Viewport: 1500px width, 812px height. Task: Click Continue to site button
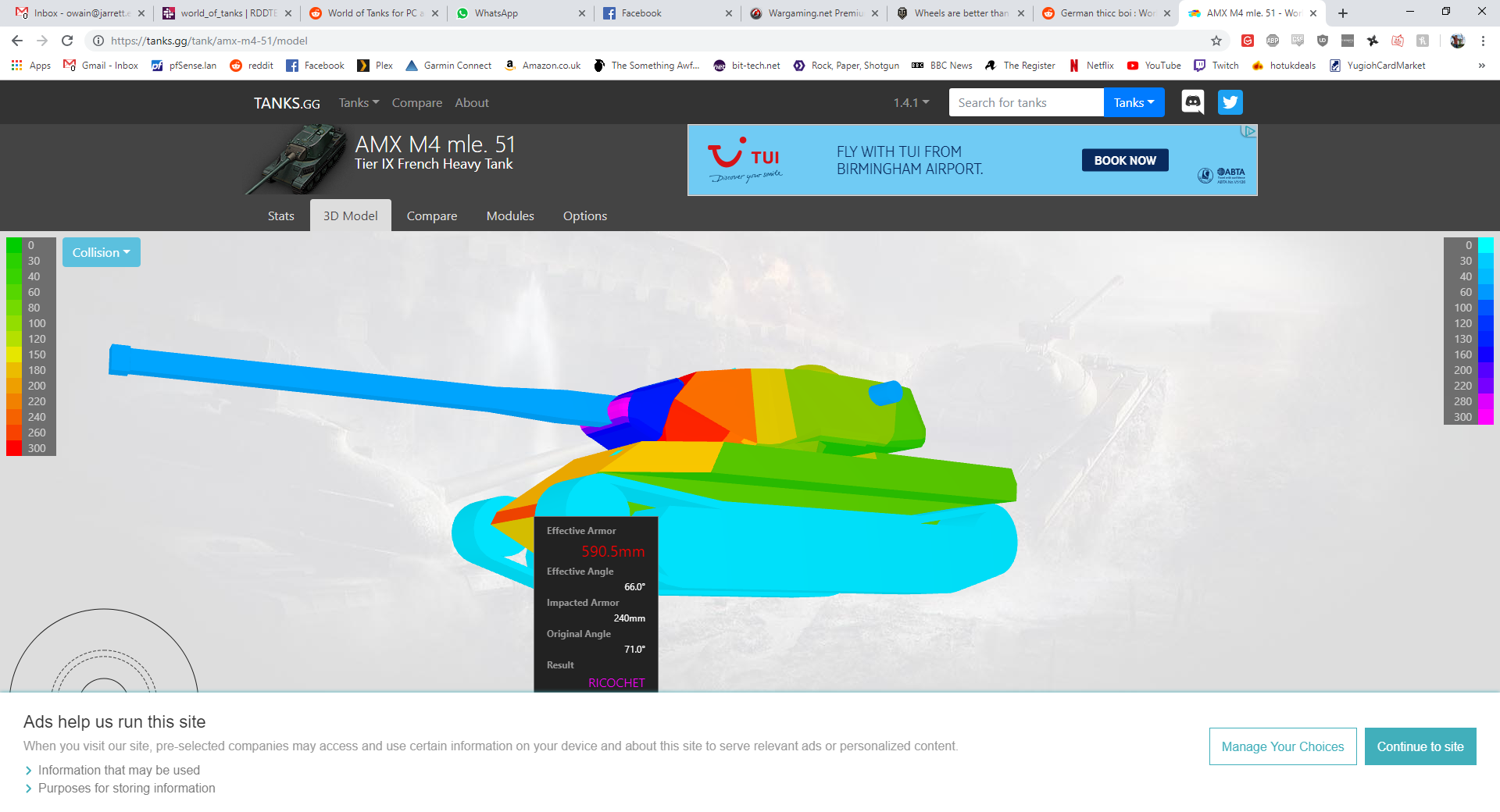pos(1420,746)
